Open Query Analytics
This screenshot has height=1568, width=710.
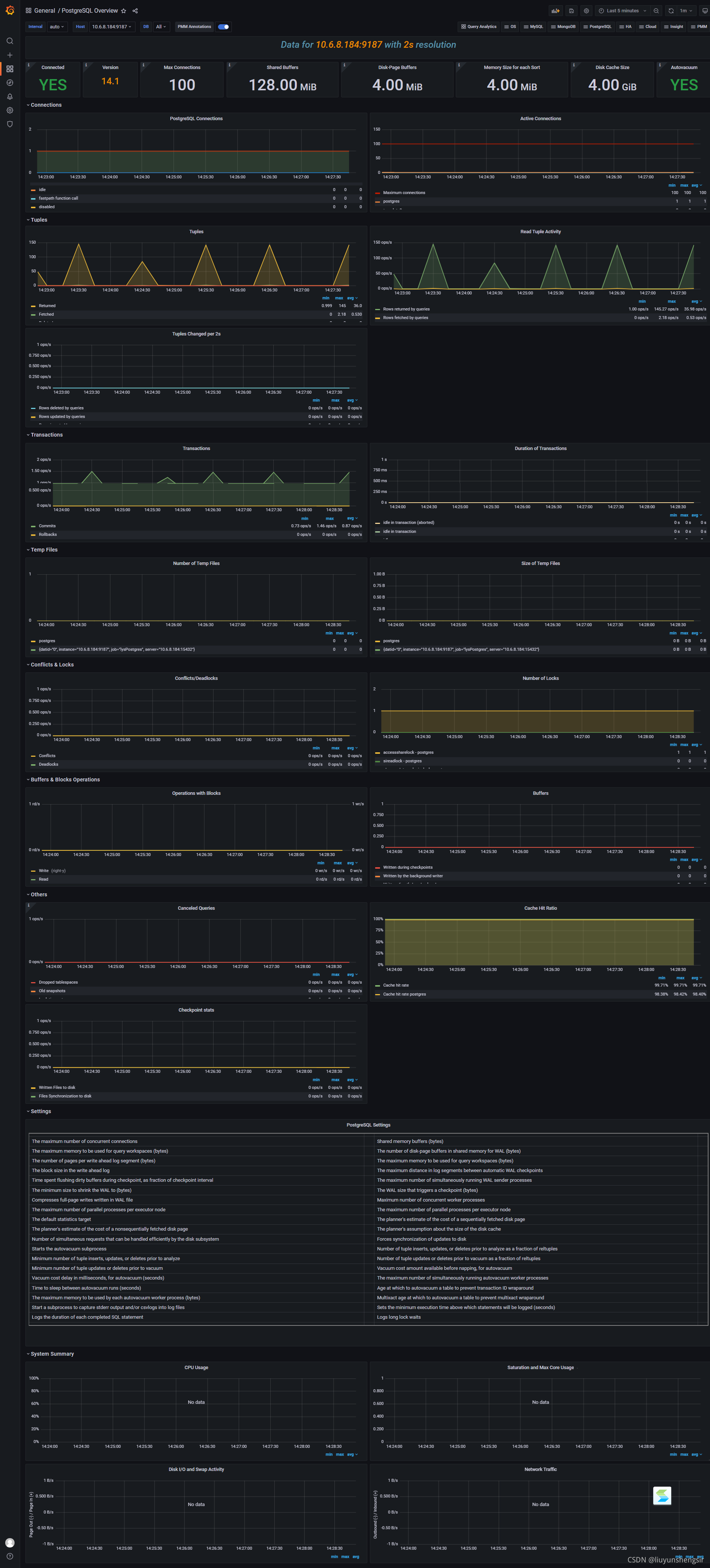coord(479,27)
